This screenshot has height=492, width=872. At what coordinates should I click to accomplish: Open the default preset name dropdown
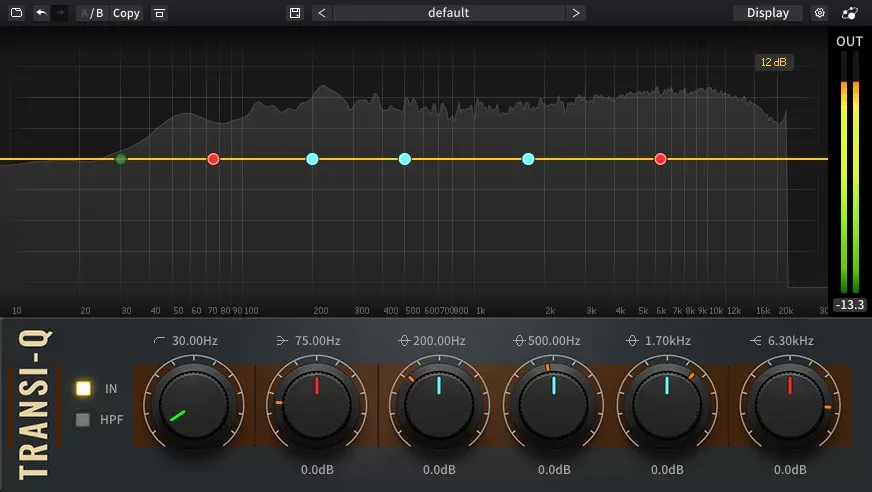[x=449, y=13]
